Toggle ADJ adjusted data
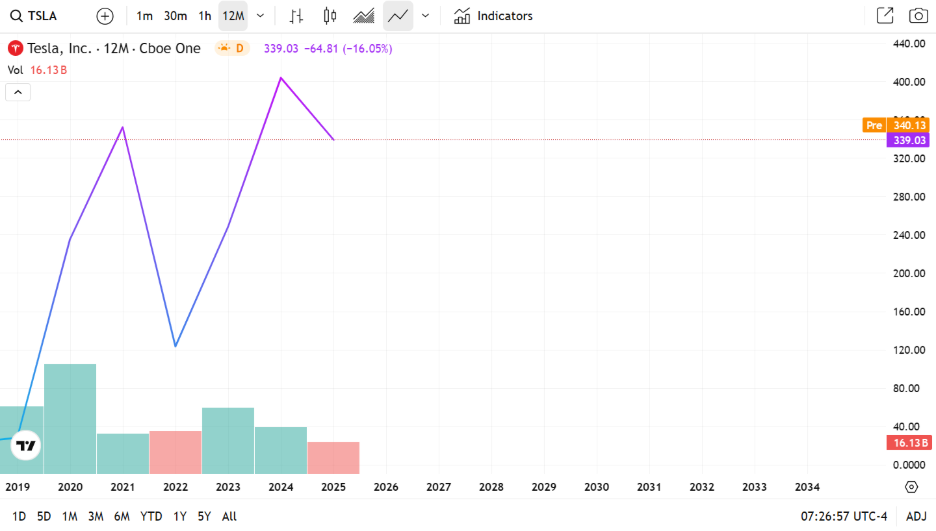The image size is (936, 531). pos(916,517)
